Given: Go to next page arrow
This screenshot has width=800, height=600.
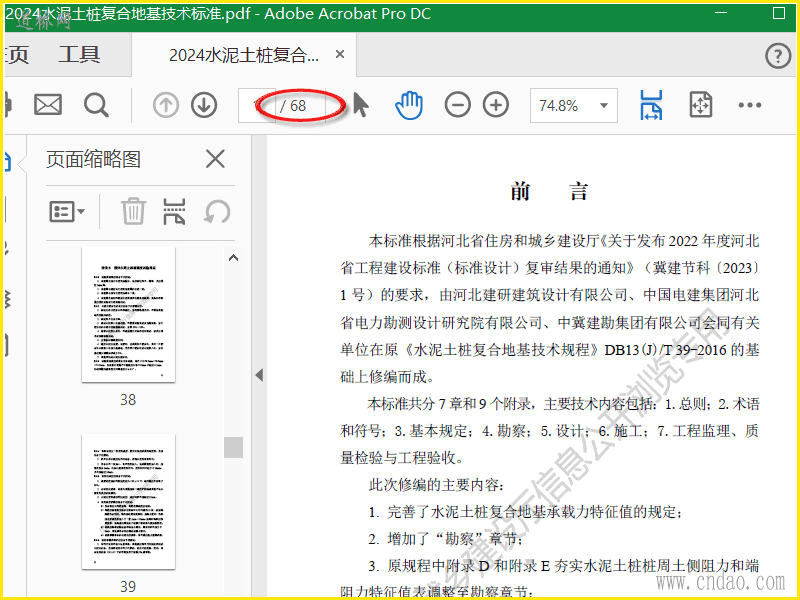Looking at the screenshot, I should tap(204, 106).
